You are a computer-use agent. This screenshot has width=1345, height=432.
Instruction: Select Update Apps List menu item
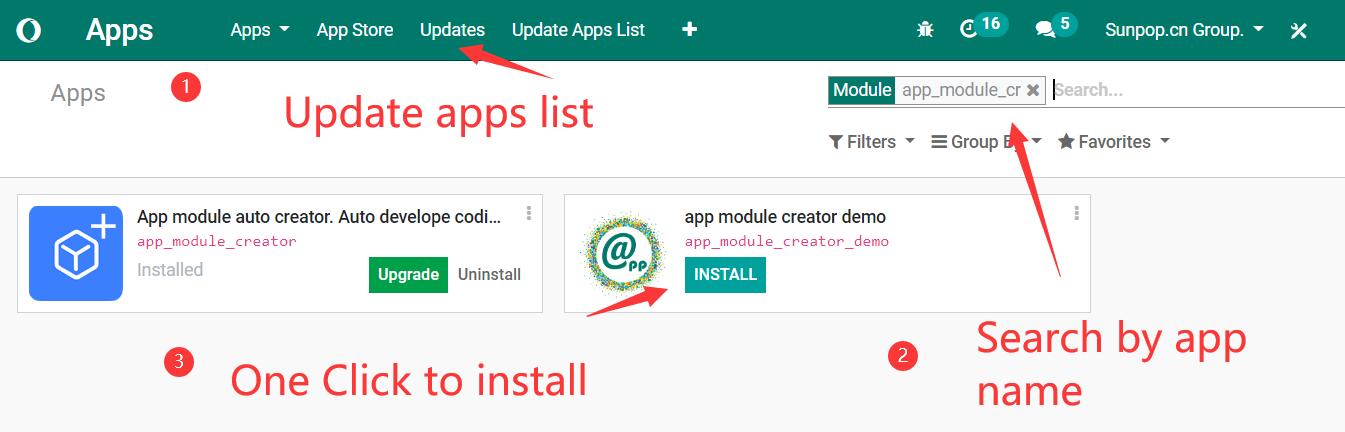(578, 30)
